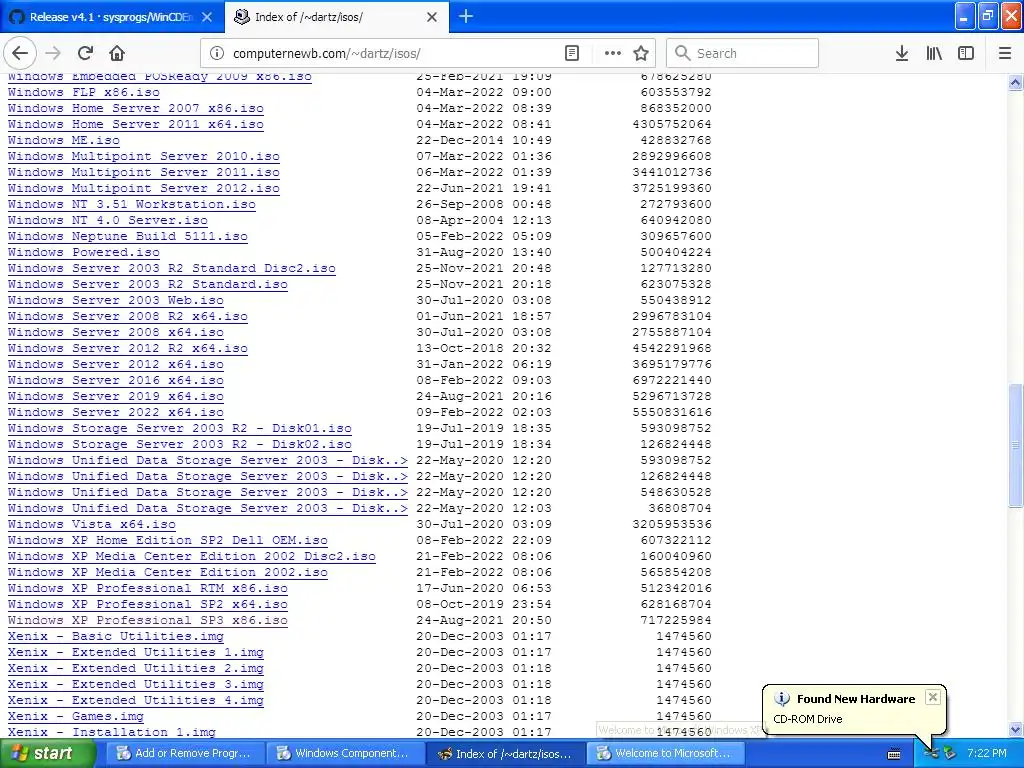
Task: Open a new browser tab
Action: pyautogui.click(x=466, y=17)
